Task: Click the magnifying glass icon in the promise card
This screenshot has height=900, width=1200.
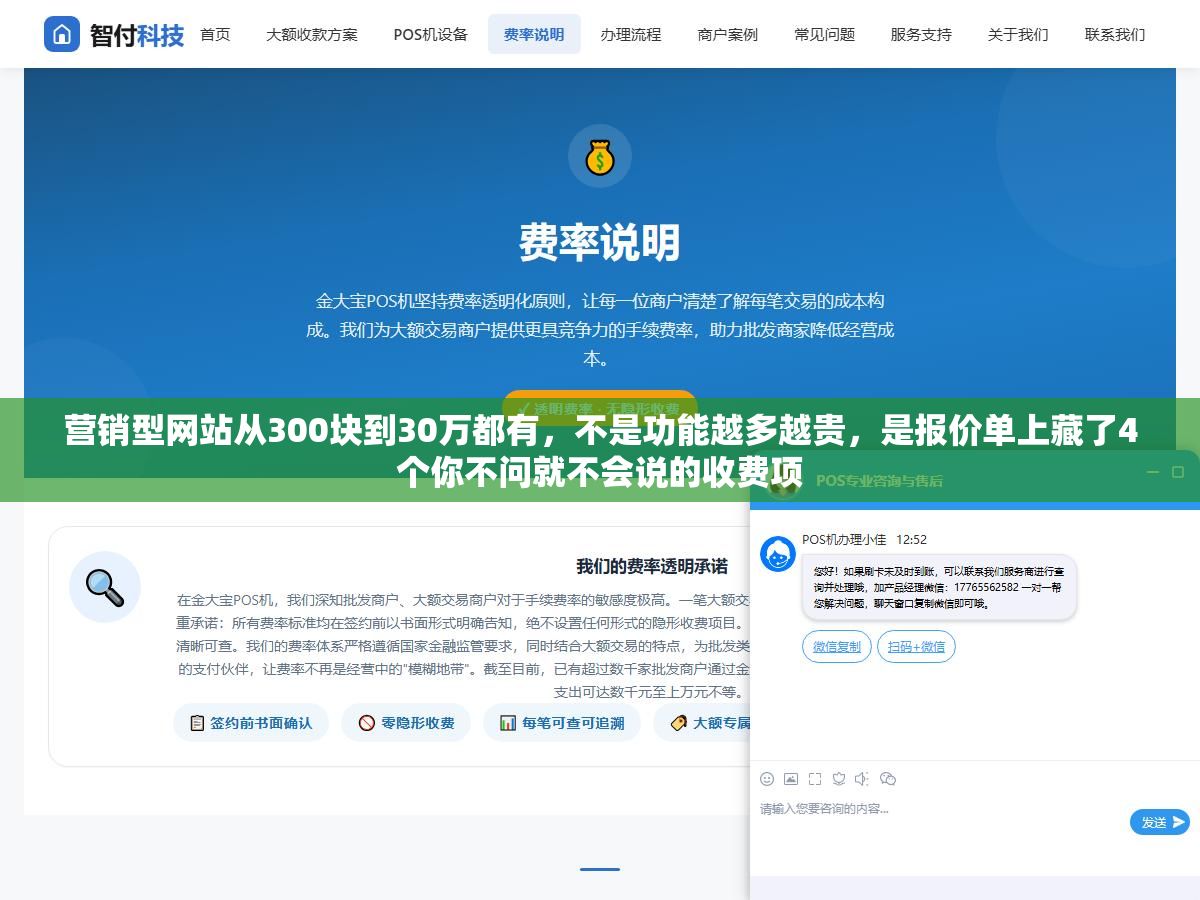Action: (x=105, y=587)
